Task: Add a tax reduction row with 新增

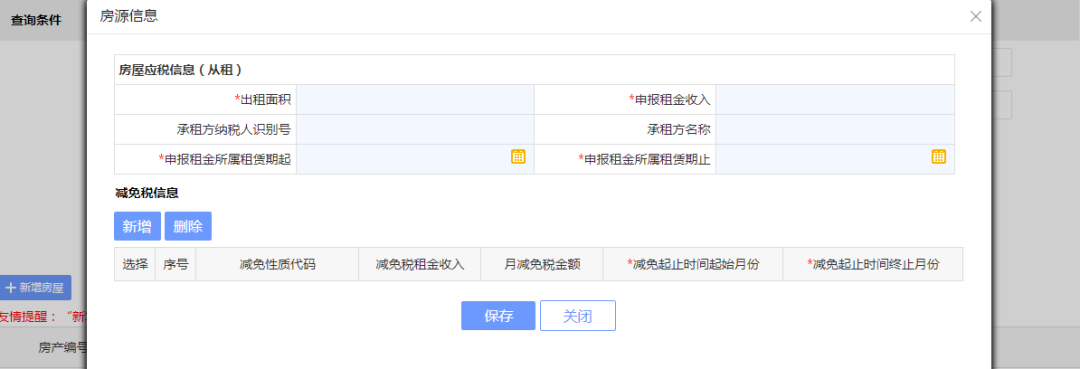Action: (137, 226)
